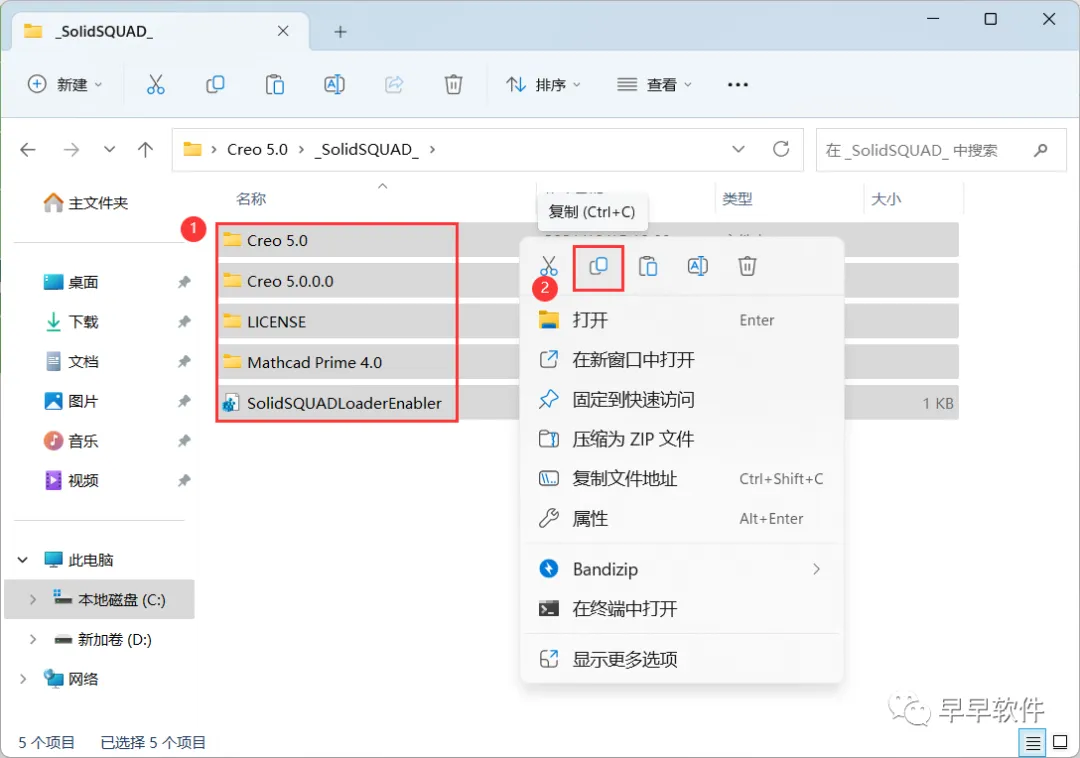Expand 本地磁盘 (C:) tree node
The image size is (1080, 758).
[x=33, y=600]
